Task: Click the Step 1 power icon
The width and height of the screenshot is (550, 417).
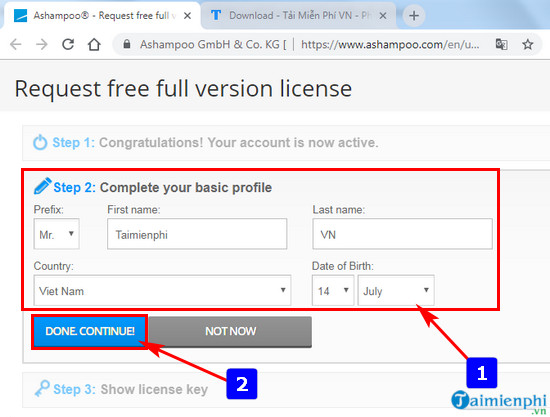Action: coord(40,142)
